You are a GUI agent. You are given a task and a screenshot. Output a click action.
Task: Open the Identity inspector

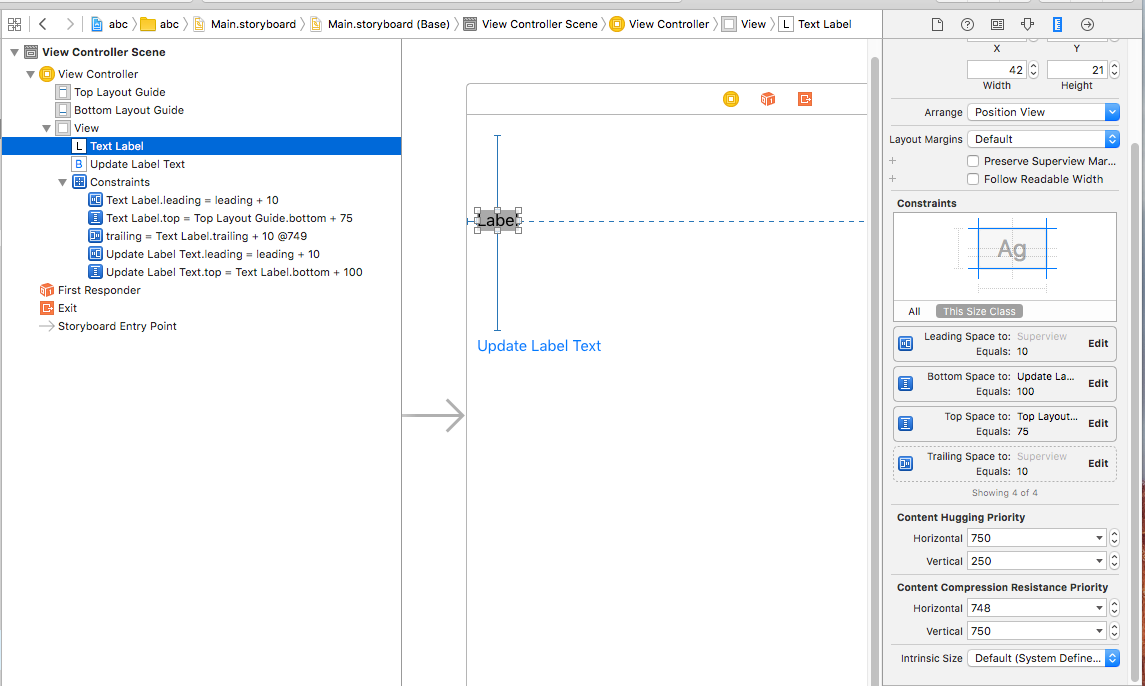(997, 25)
